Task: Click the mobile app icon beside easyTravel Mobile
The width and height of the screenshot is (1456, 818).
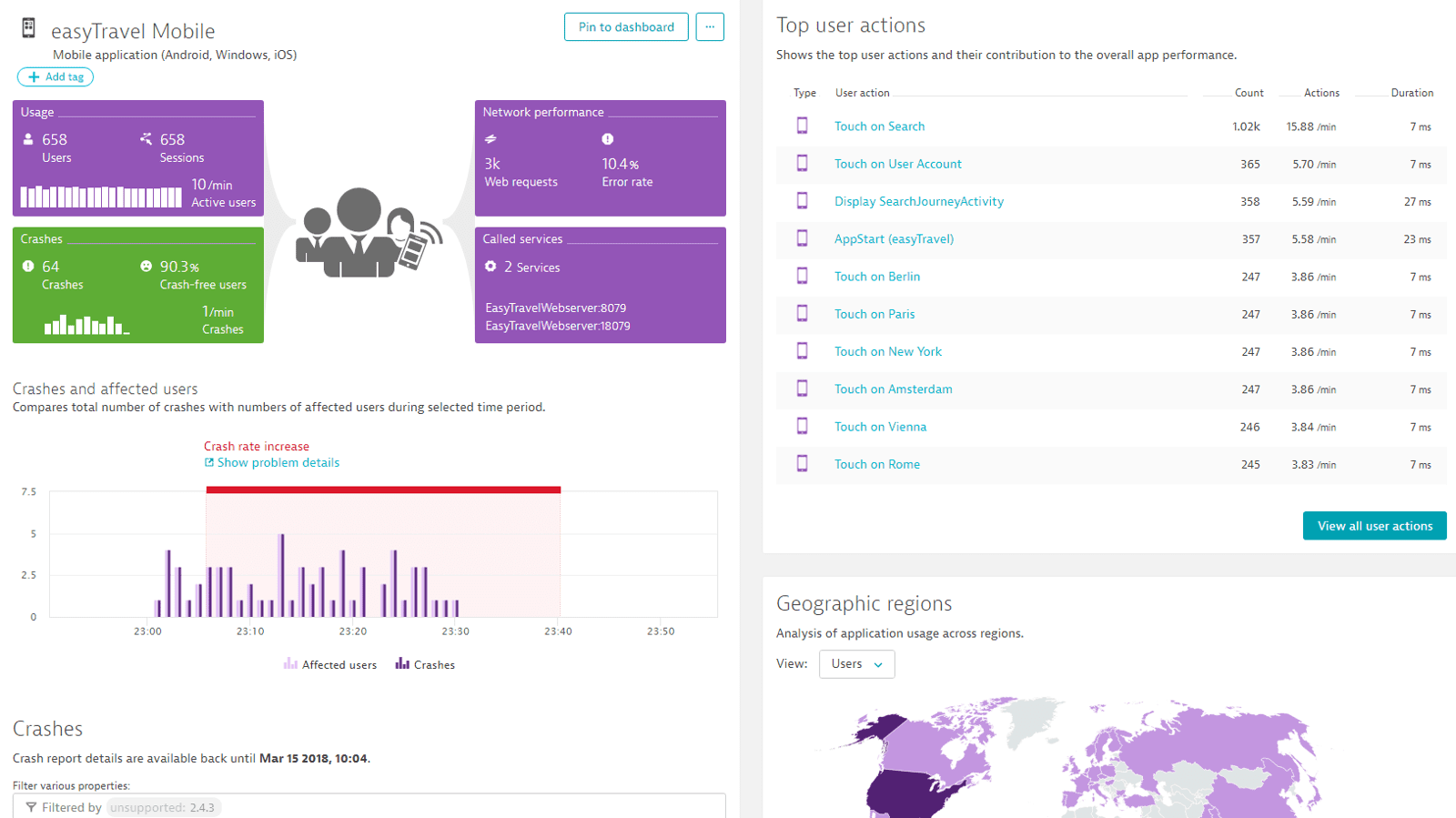Action: [x=28, y=28]
